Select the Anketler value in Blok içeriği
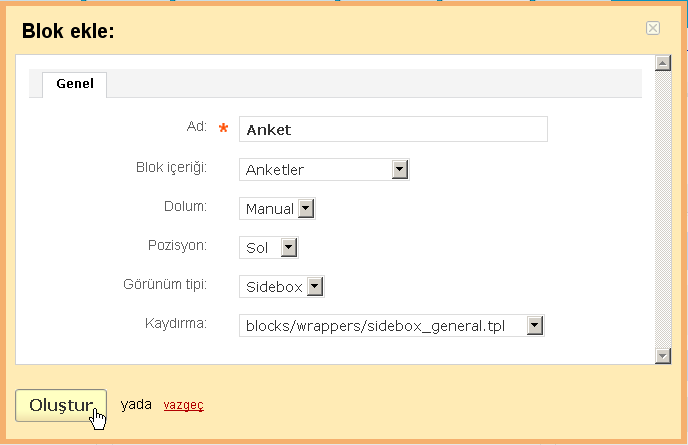The height and width of the screenshot is (445, 688). (275, 170)
